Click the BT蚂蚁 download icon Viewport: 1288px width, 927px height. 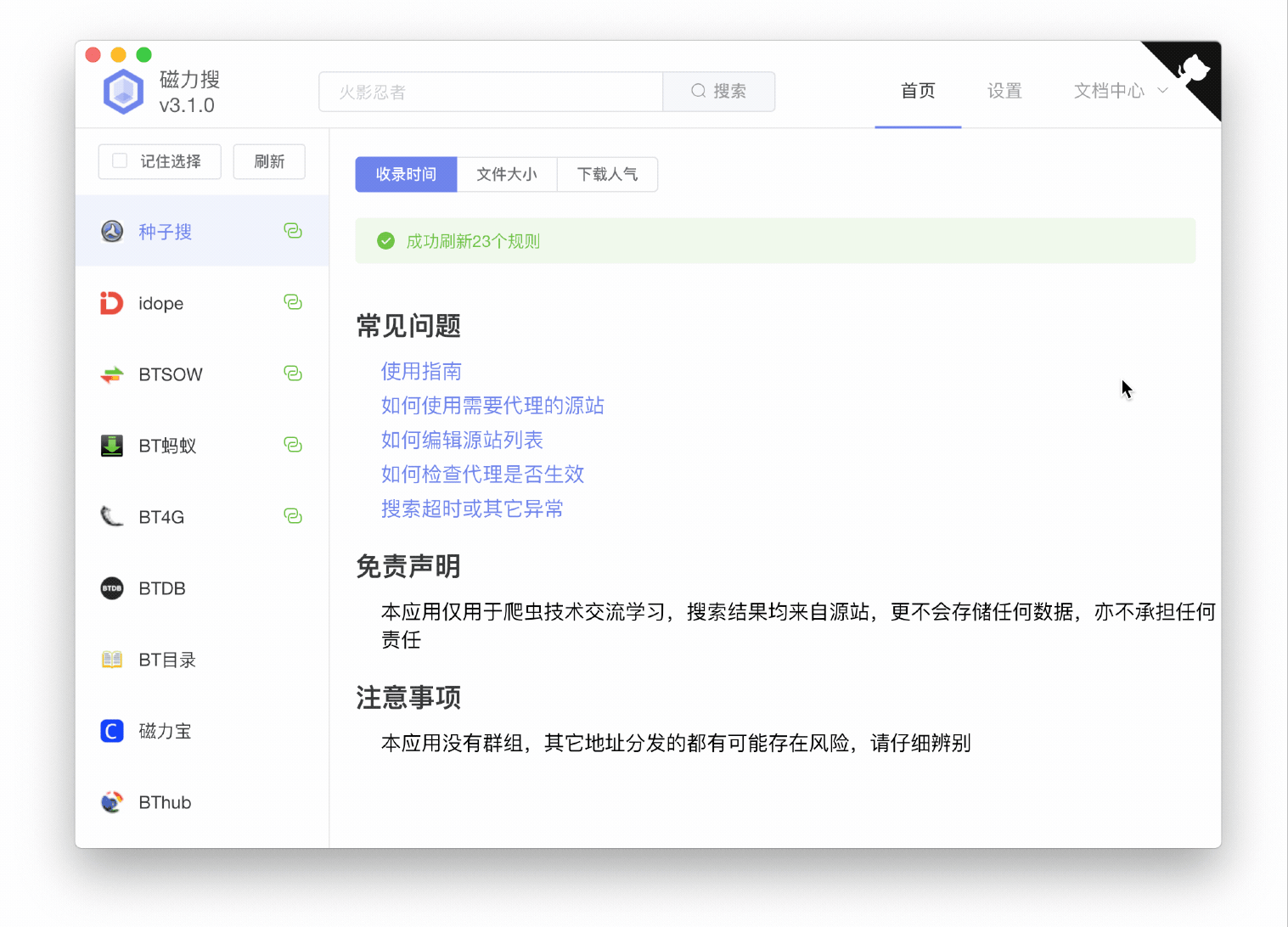click(111, 445)
